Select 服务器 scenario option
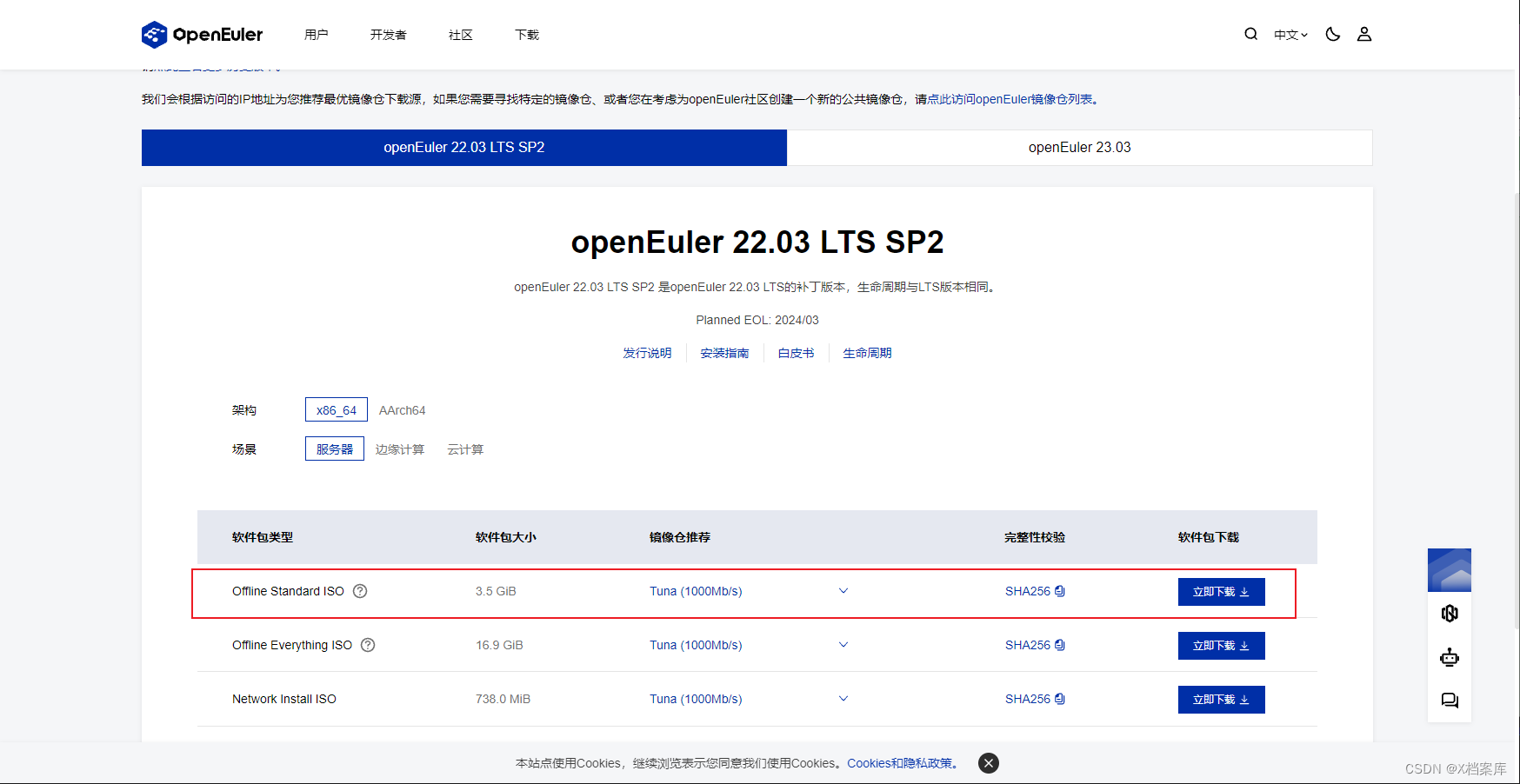This screenshot has height=784, width=1520. pos(335,449)
